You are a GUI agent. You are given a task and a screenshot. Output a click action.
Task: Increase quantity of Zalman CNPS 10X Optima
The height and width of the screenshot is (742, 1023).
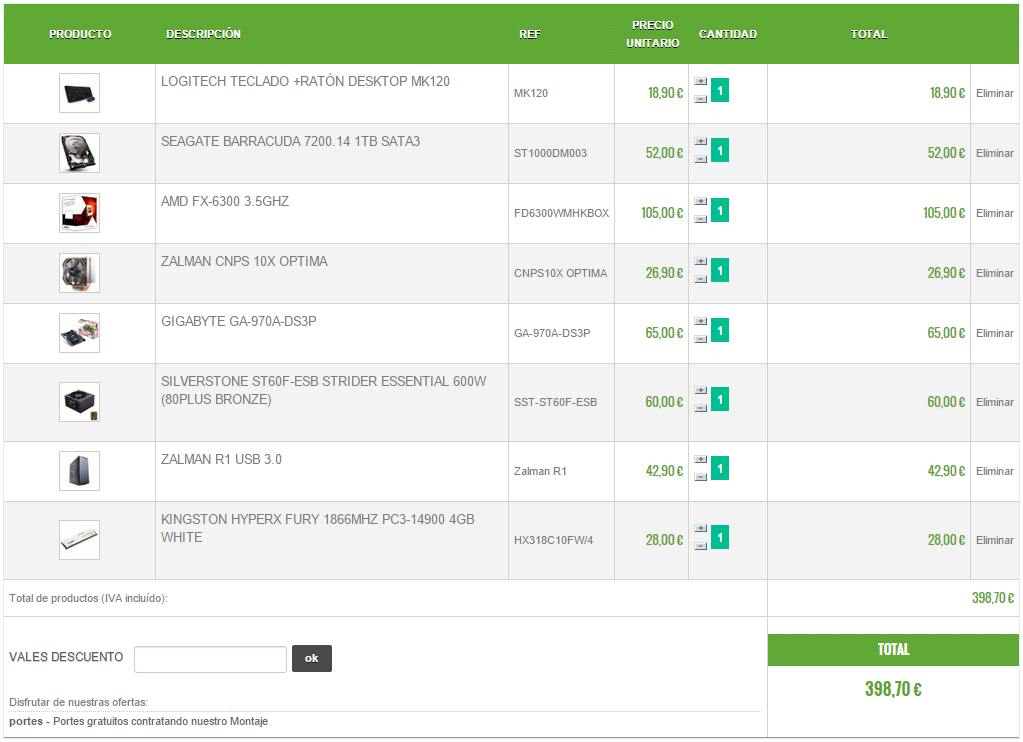click(x=701, y=262)
